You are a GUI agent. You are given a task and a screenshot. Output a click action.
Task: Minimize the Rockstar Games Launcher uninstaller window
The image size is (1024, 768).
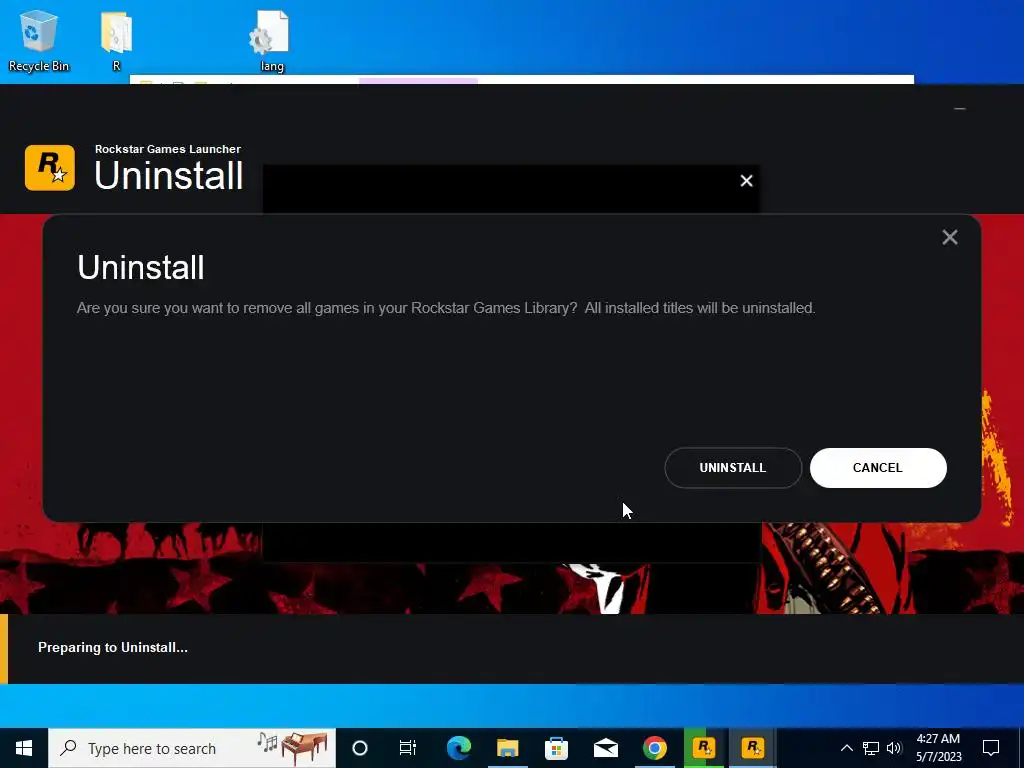point(959,108)
